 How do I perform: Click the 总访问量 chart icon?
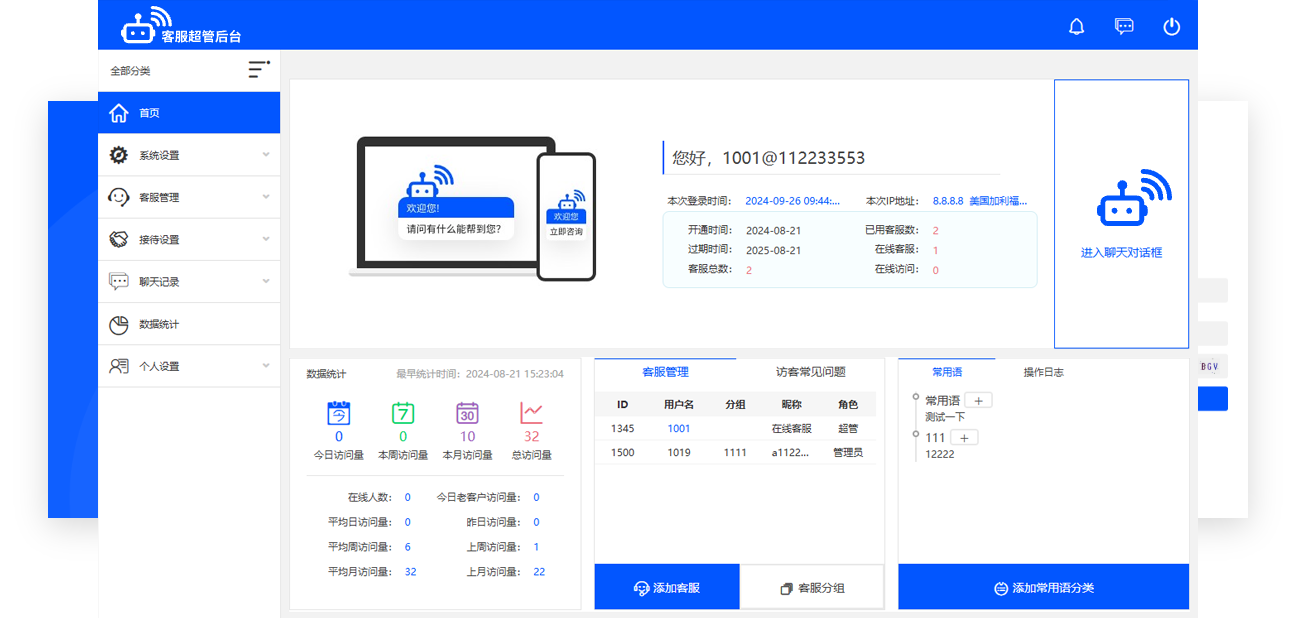[x=531, y=413]
